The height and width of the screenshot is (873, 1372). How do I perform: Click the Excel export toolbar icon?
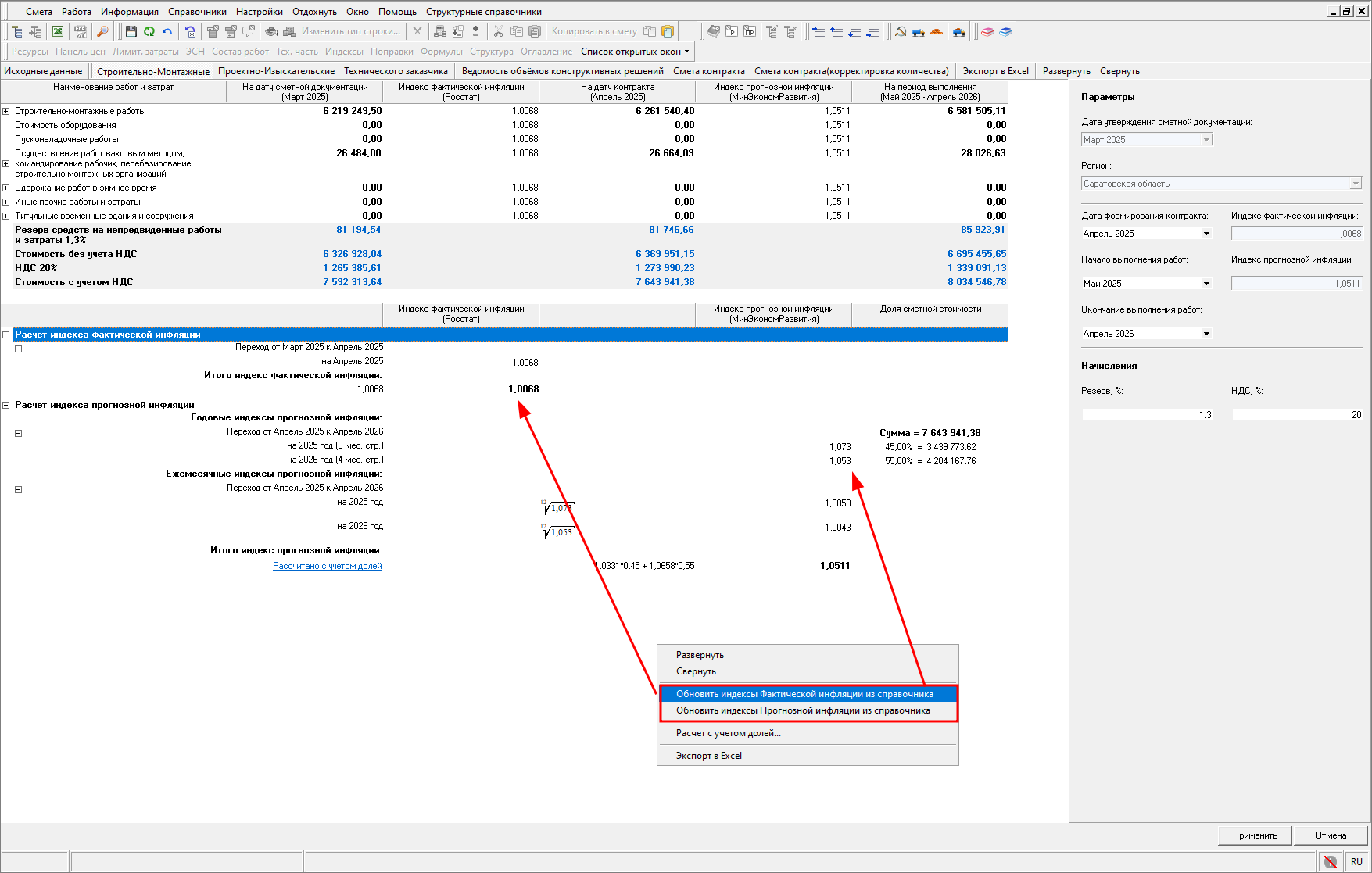coord(58,31)
